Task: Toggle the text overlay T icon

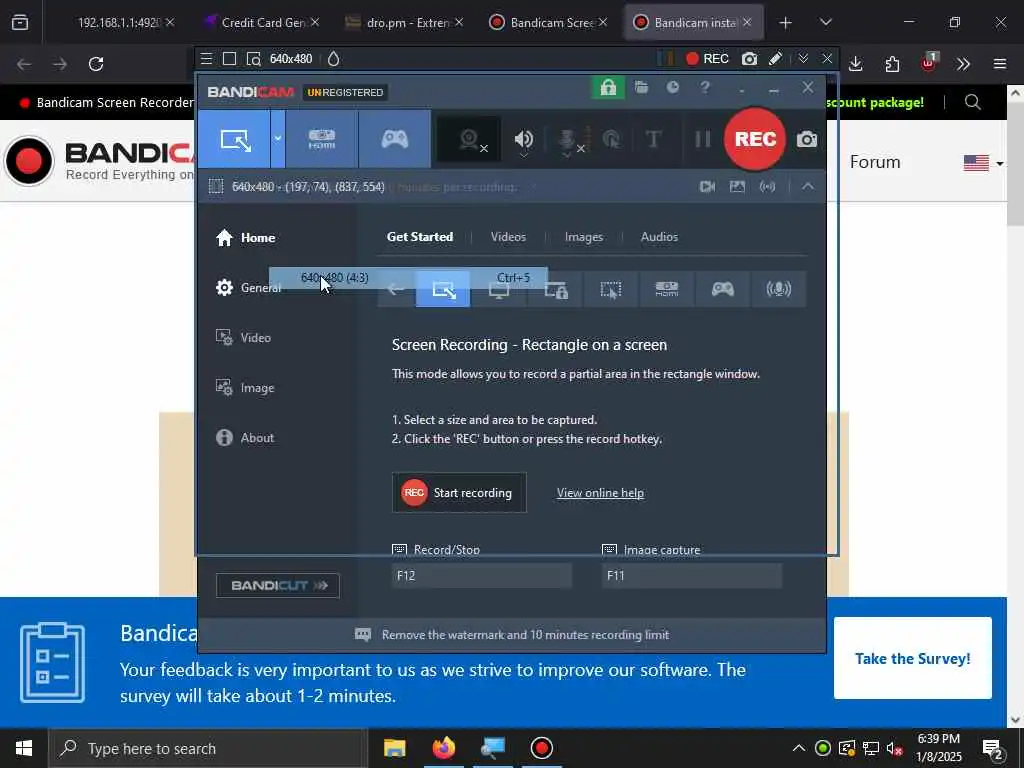Action: click(653, 139)
